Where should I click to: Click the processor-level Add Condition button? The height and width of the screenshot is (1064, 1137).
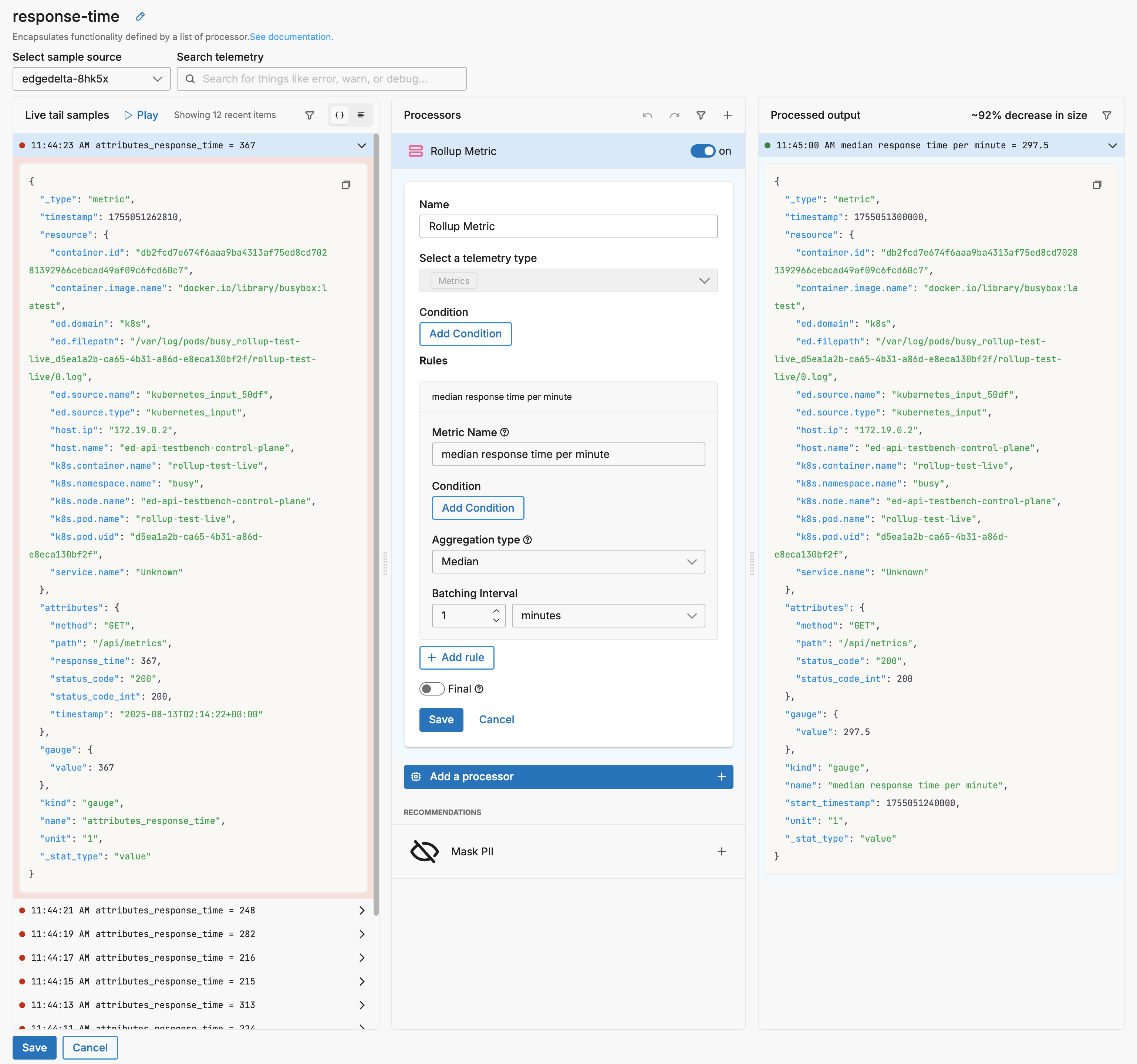tap(465, 334)
